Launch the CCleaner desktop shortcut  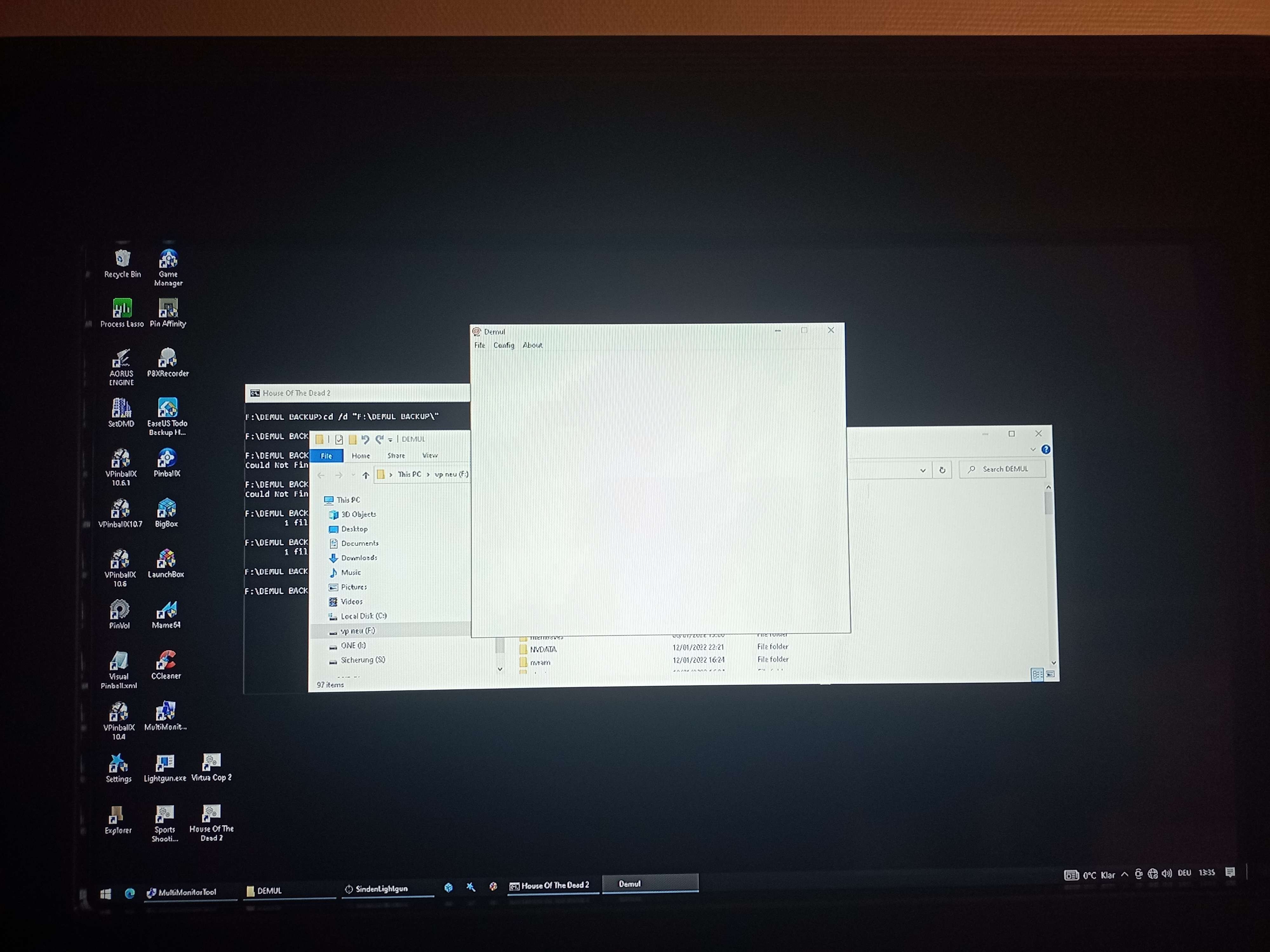[166, 665]
